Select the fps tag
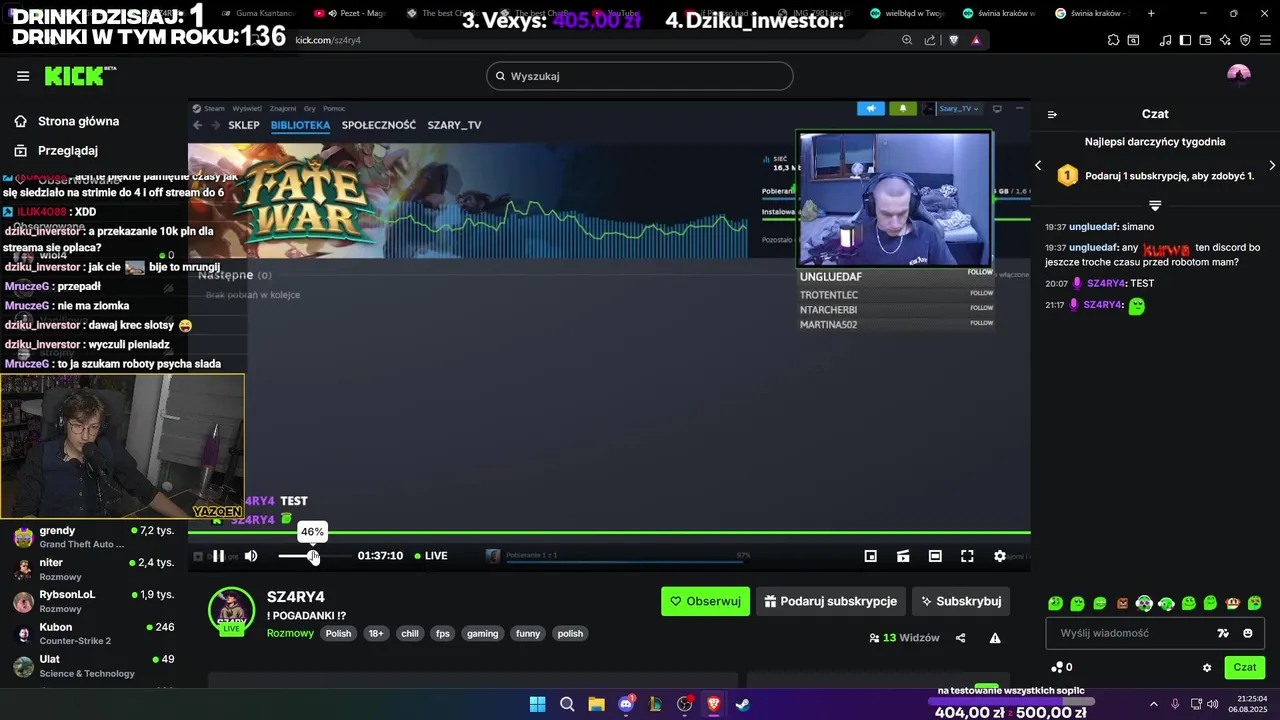The image size is (1280, 720). click(x=443, y=633)
